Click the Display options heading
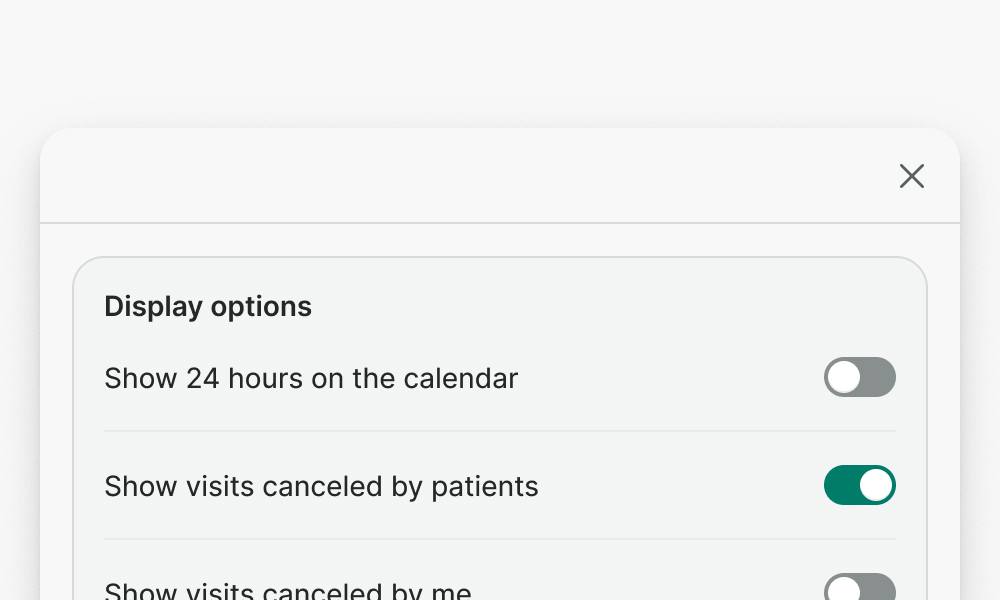Image resolution: width=1000 pixels, height=600 pixels. 208,306
